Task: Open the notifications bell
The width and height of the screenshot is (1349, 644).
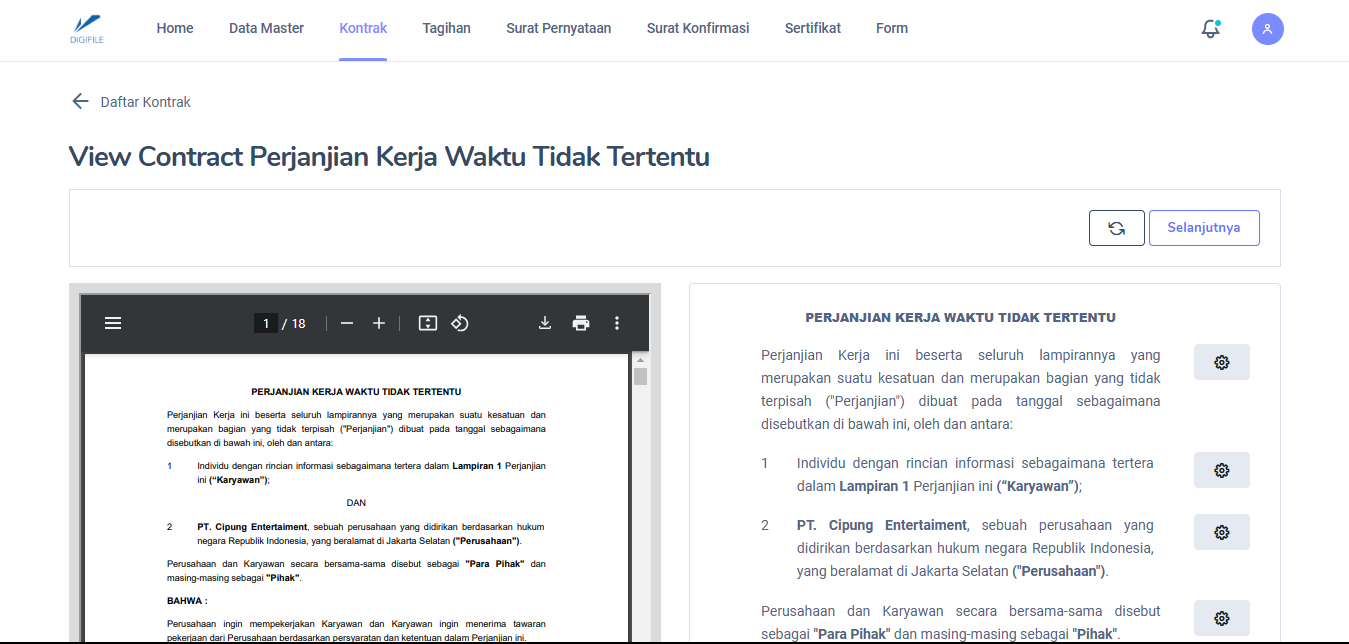Action: [x=1210, y=29]
